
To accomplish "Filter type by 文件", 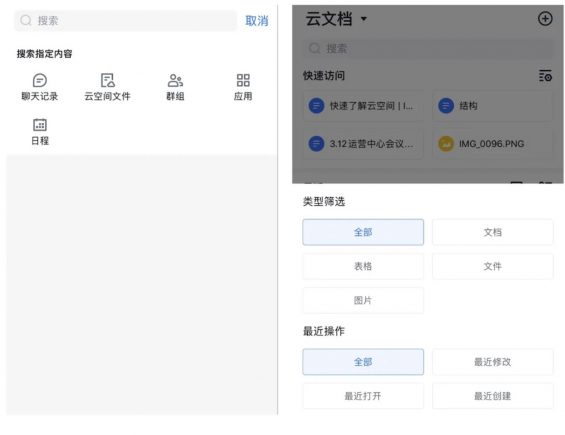I will point(493,266).
